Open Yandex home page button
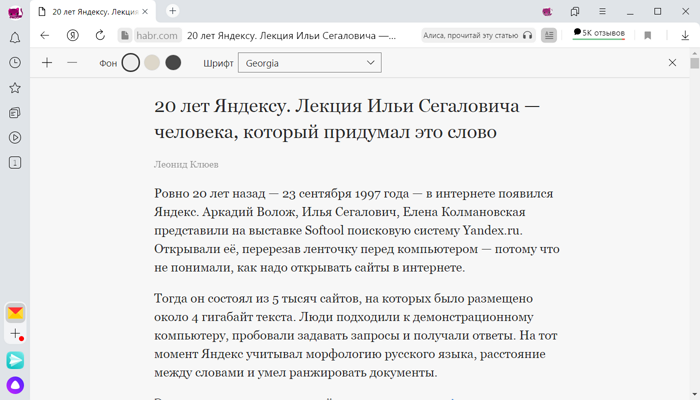700x400 pixels. point(72,35)
